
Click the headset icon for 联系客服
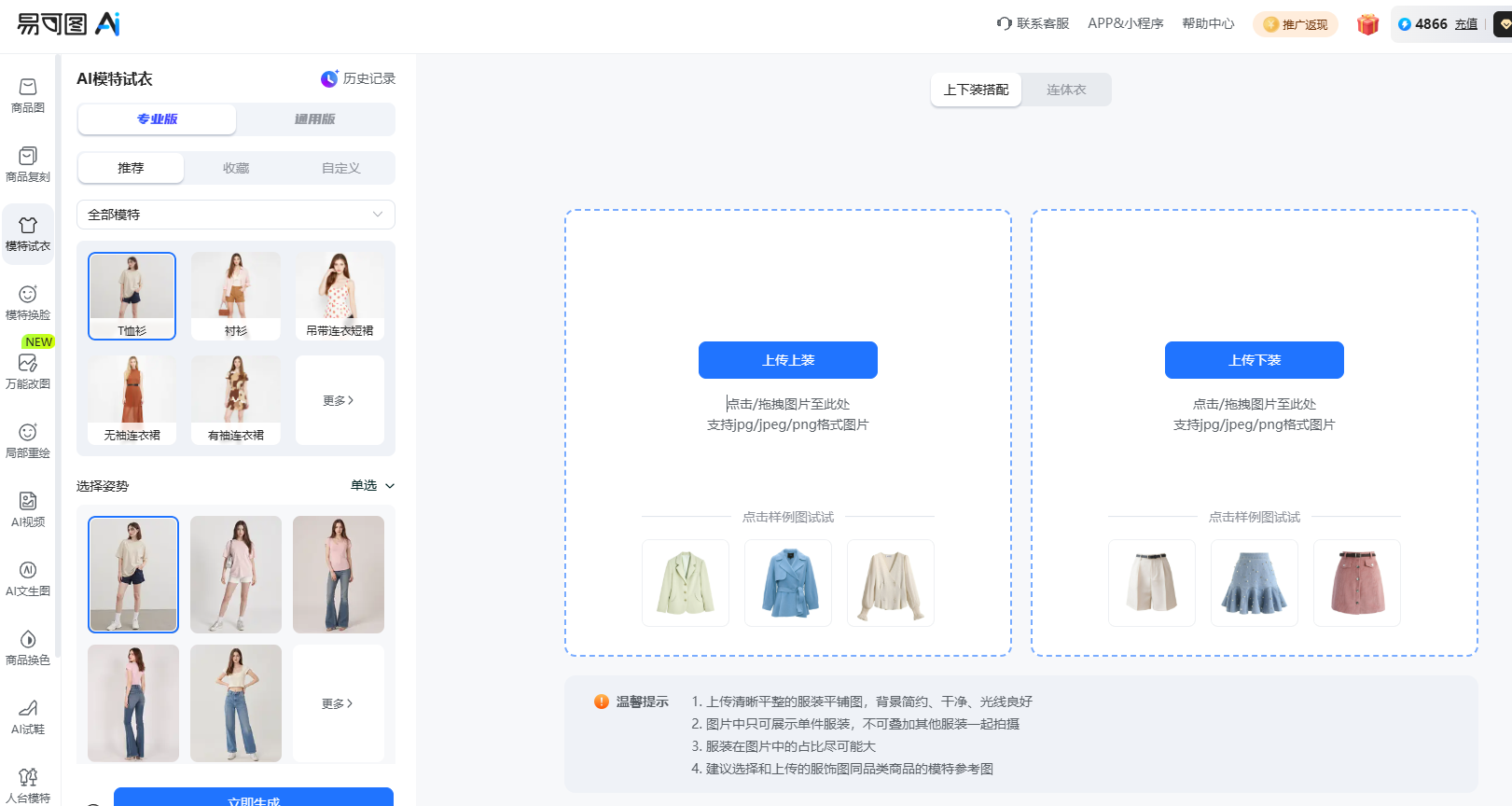pyautogui.click(x=1004, y=23)
